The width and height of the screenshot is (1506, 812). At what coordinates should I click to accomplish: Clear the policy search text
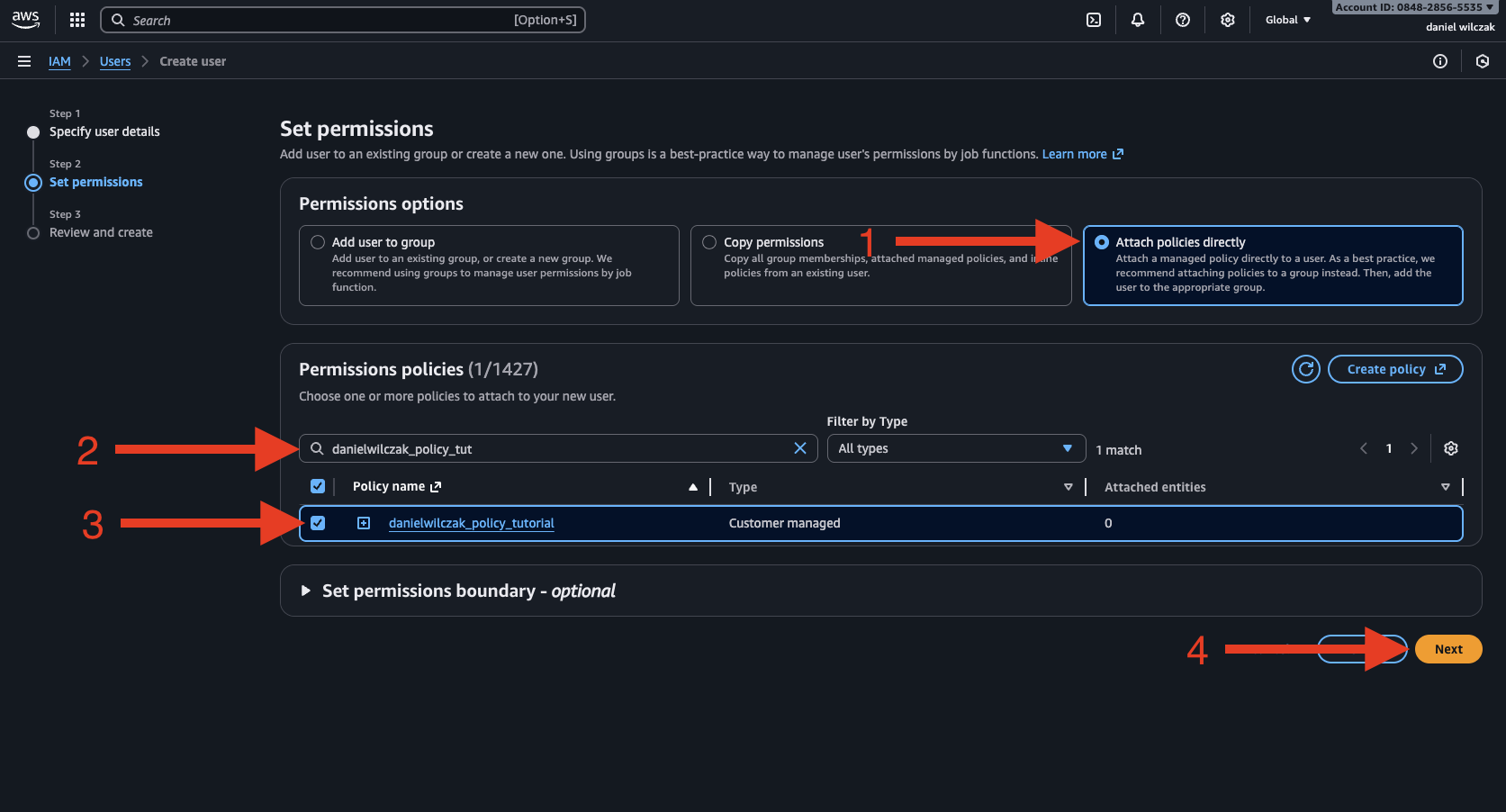pos(799,448)
